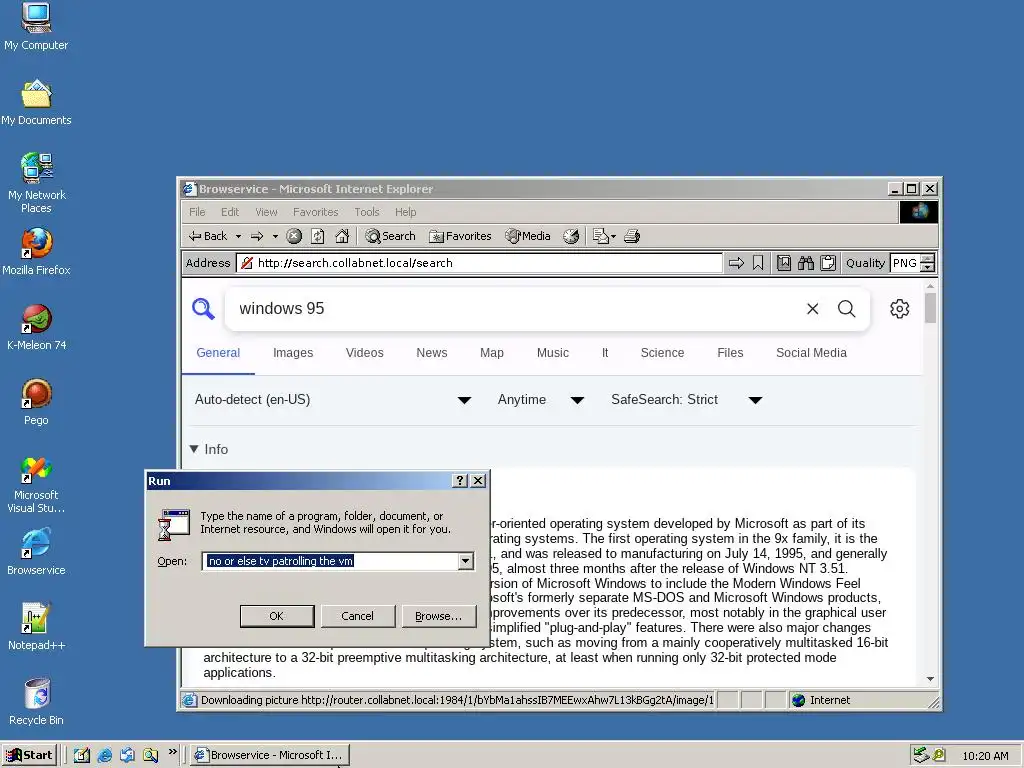Open the Mail button dropdown arrow
Screen dimensions: 1024x768
point(613,236)
